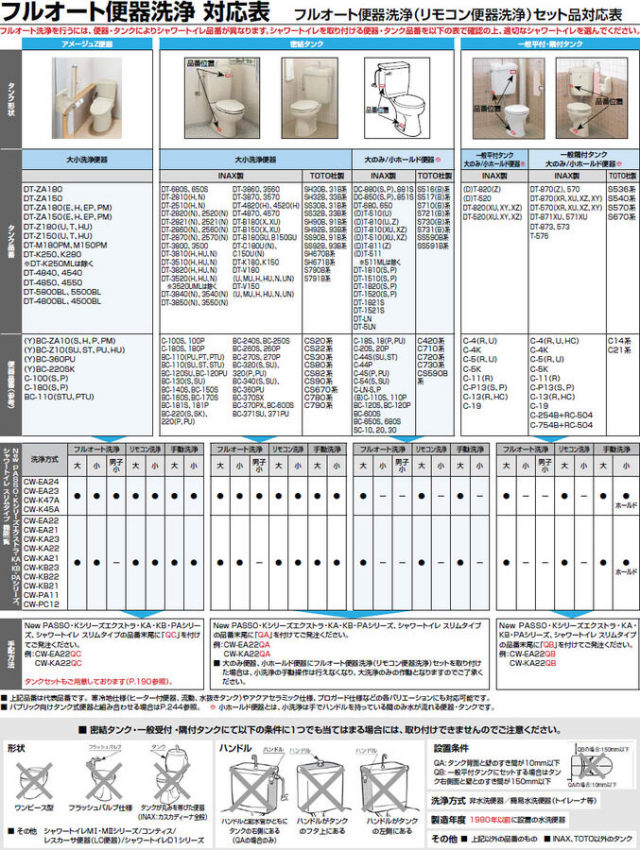The width and height of the screenshot is (640, 850).
Task: Select the 一般平付・隅付タンク section header
Action: click(x=550, y=44)
